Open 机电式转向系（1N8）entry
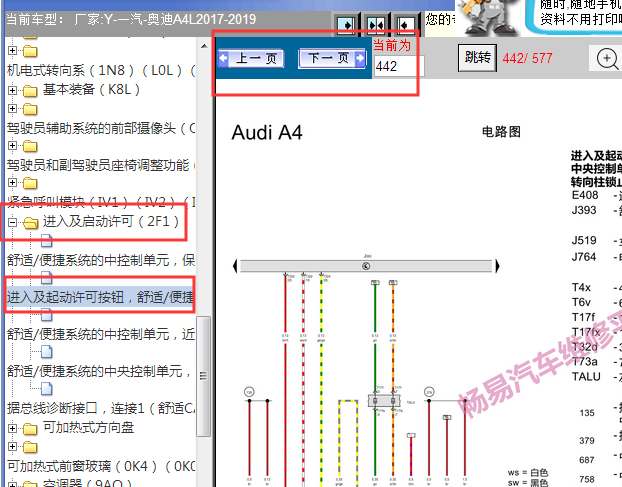Screen dimensions: 622x487 pos(101,71)
